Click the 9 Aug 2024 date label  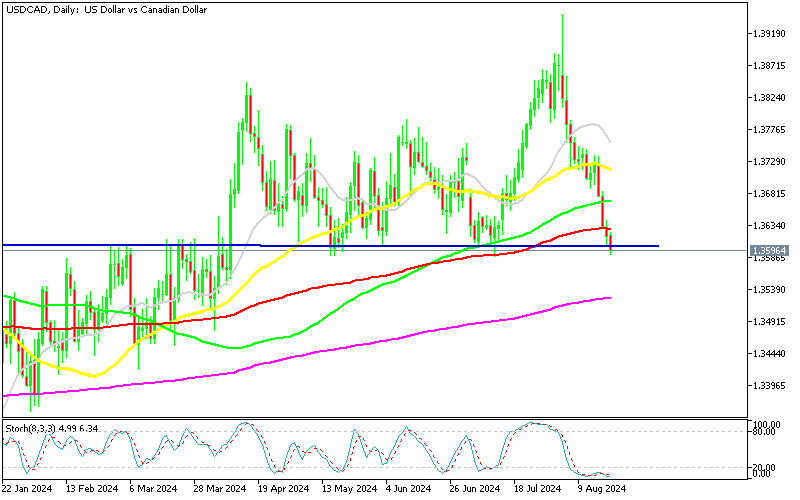[x=600, y=490]
